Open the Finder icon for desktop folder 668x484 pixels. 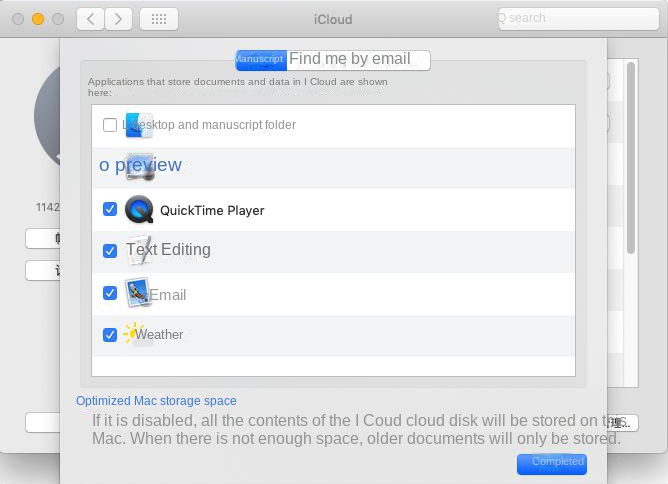click(139, 125)
